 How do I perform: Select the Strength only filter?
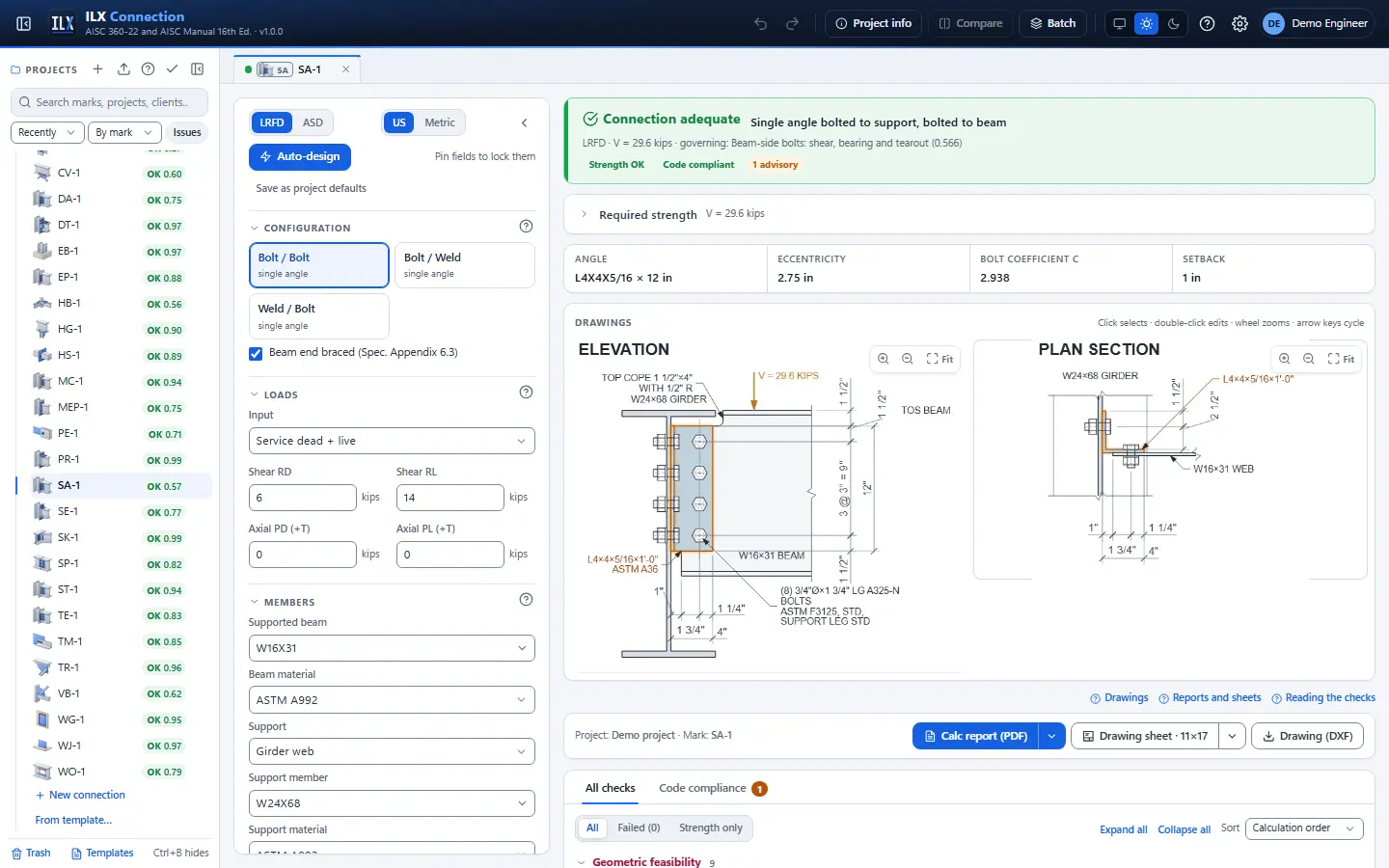[x=711, y=828]
